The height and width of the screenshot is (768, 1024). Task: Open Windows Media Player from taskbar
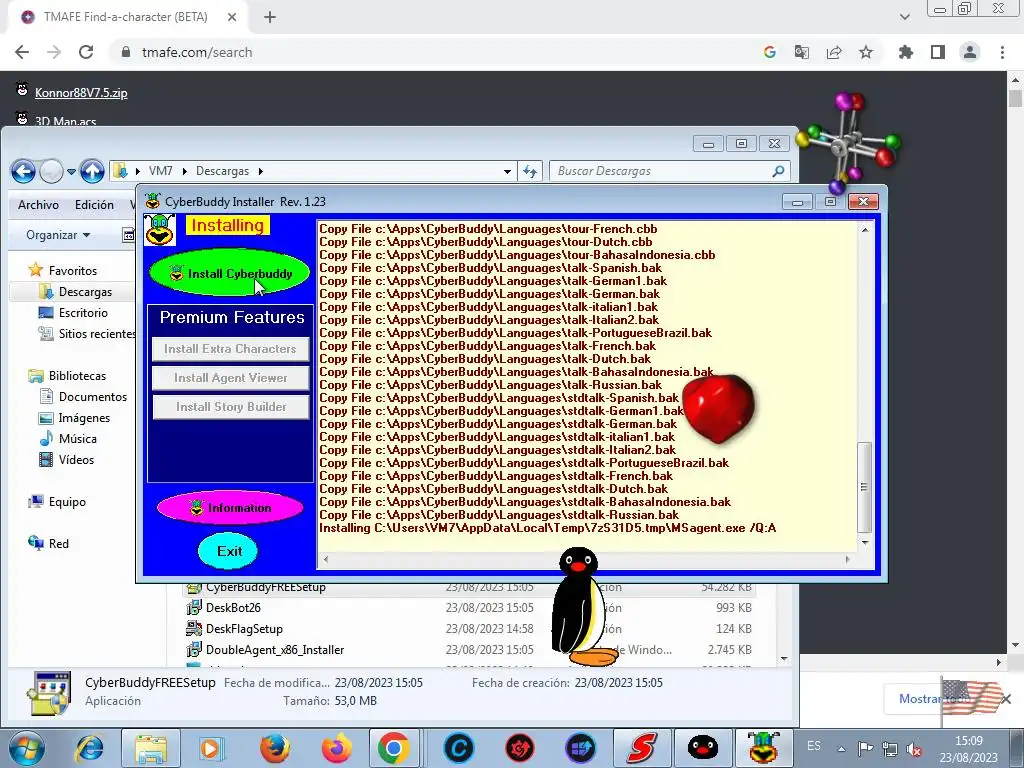(210, 748)
